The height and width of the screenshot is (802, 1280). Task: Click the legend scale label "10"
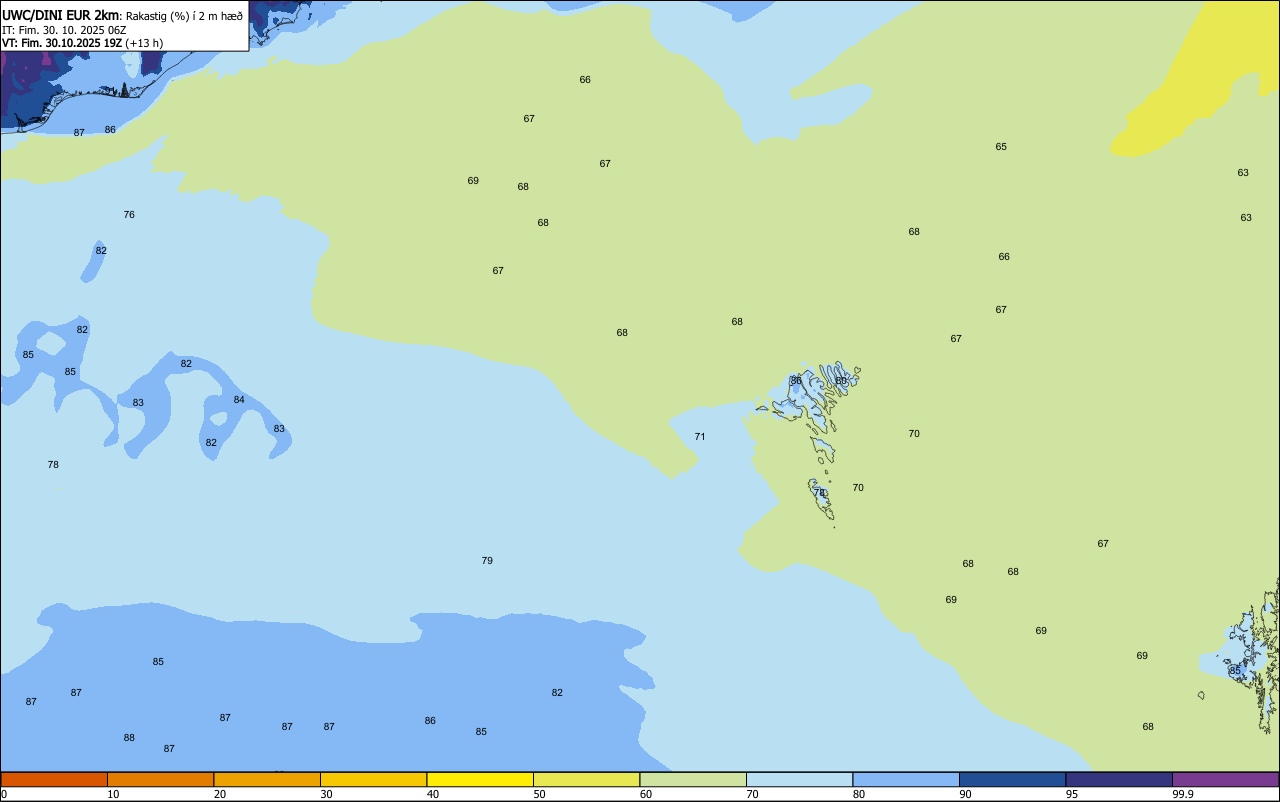(113, 794)
